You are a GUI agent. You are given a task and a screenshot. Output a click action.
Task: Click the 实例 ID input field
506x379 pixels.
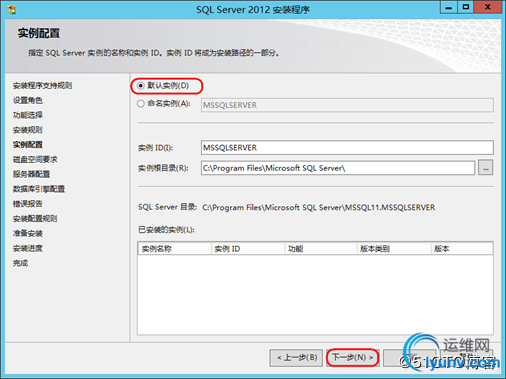click(347, 147)
